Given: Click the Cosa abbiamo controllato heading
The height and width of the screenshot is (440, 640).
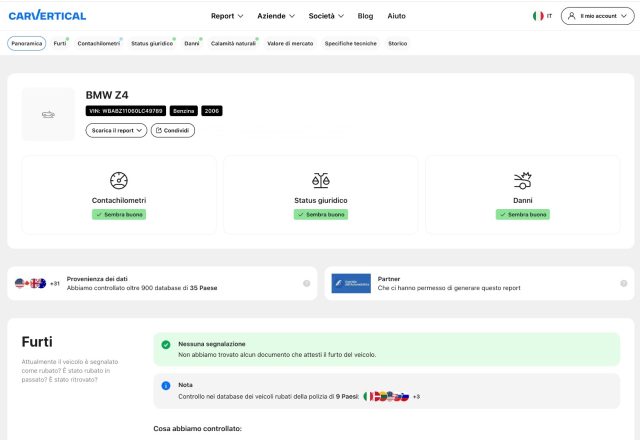Looking at the screenshot, I should [198, 429].
